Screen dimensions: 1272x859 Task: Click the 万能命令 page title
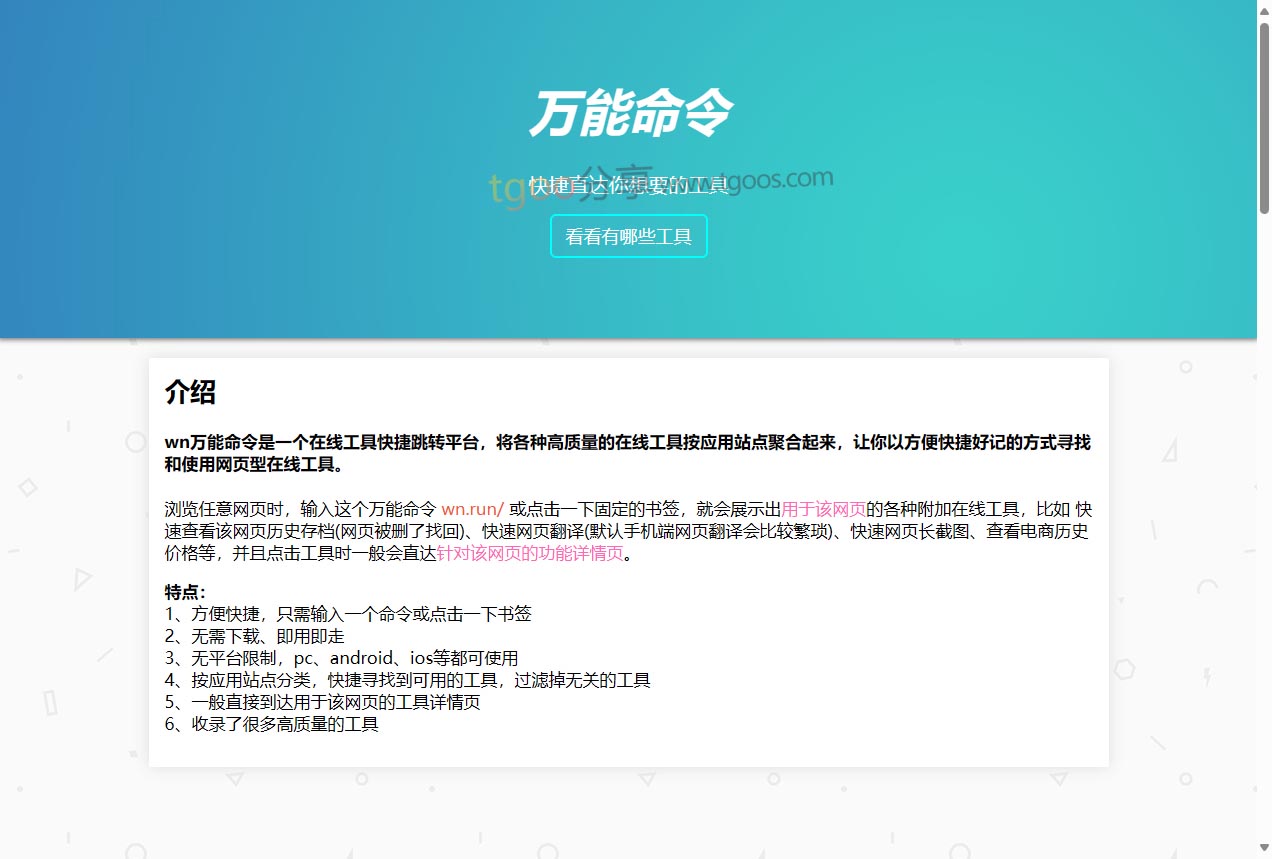(x=629, y=113)
